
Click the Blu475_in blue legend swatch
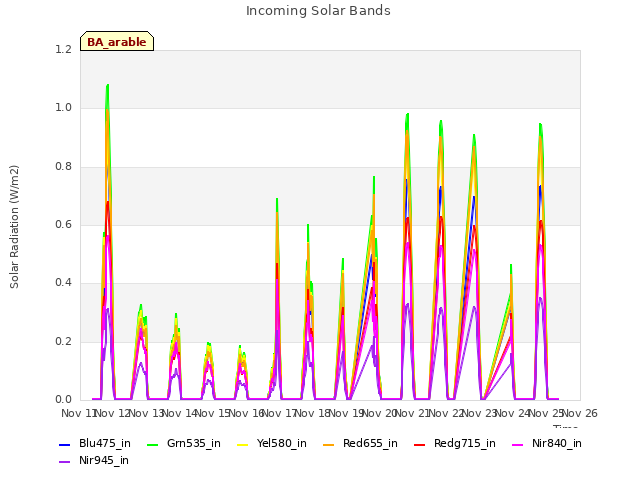click(64, 444)
